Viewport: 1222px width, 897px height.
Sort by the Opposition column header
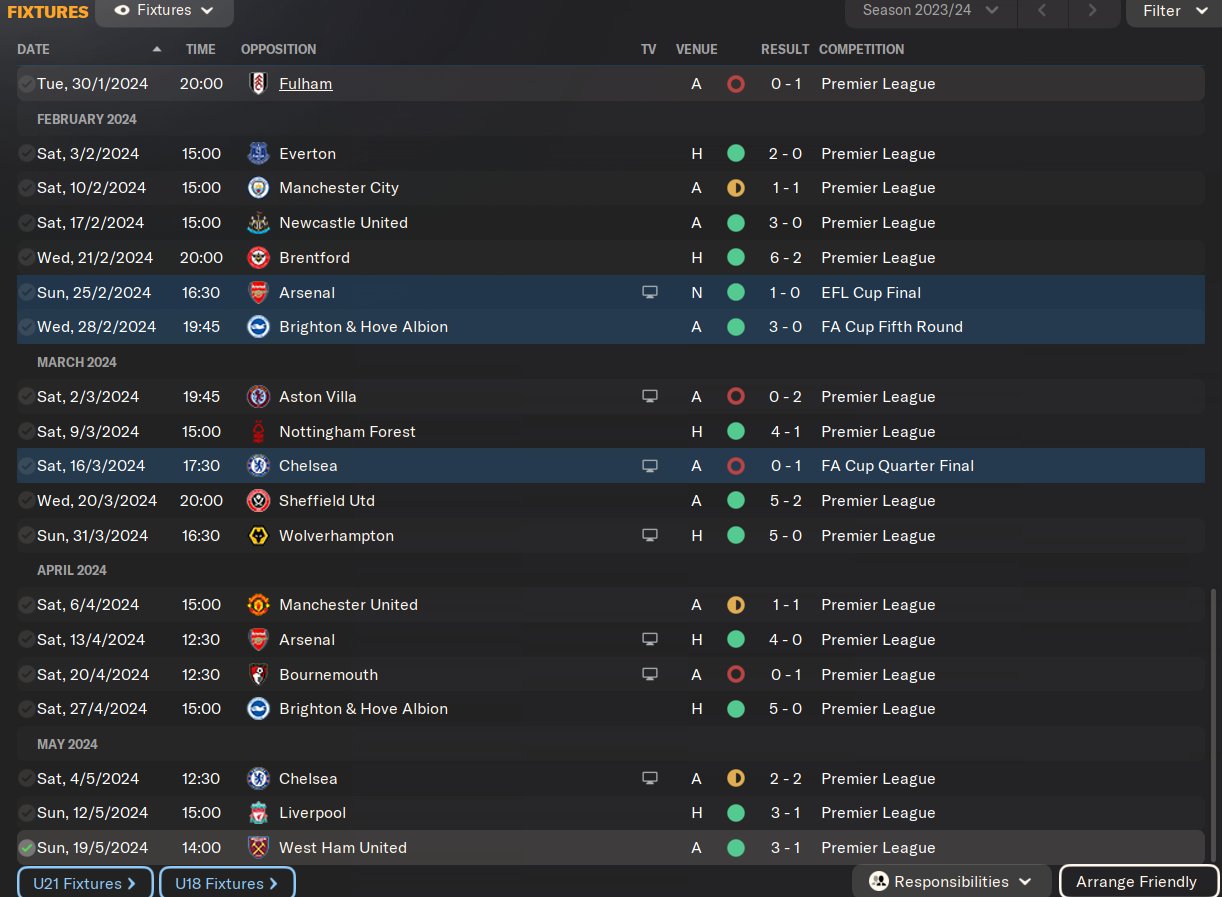click(278, 49)
